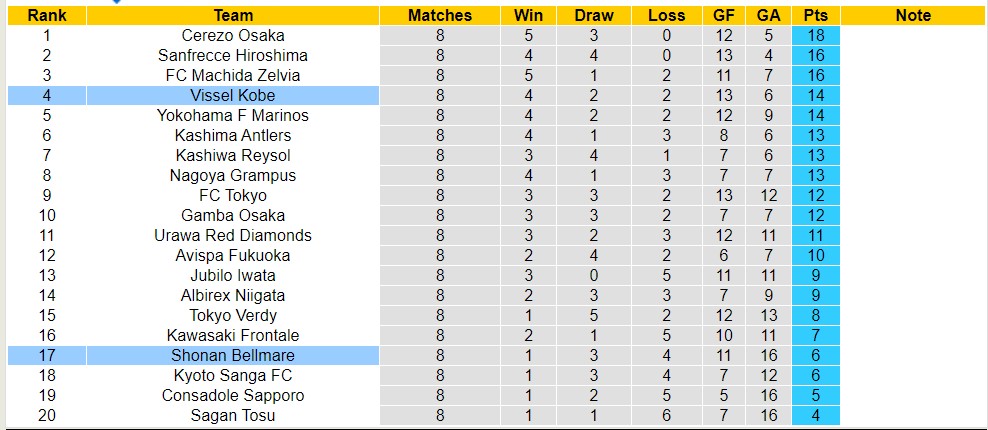Click the highlighted Shonan Bellmare team name
This screenshot has height=430, width=988.
(x=233, y=355)
